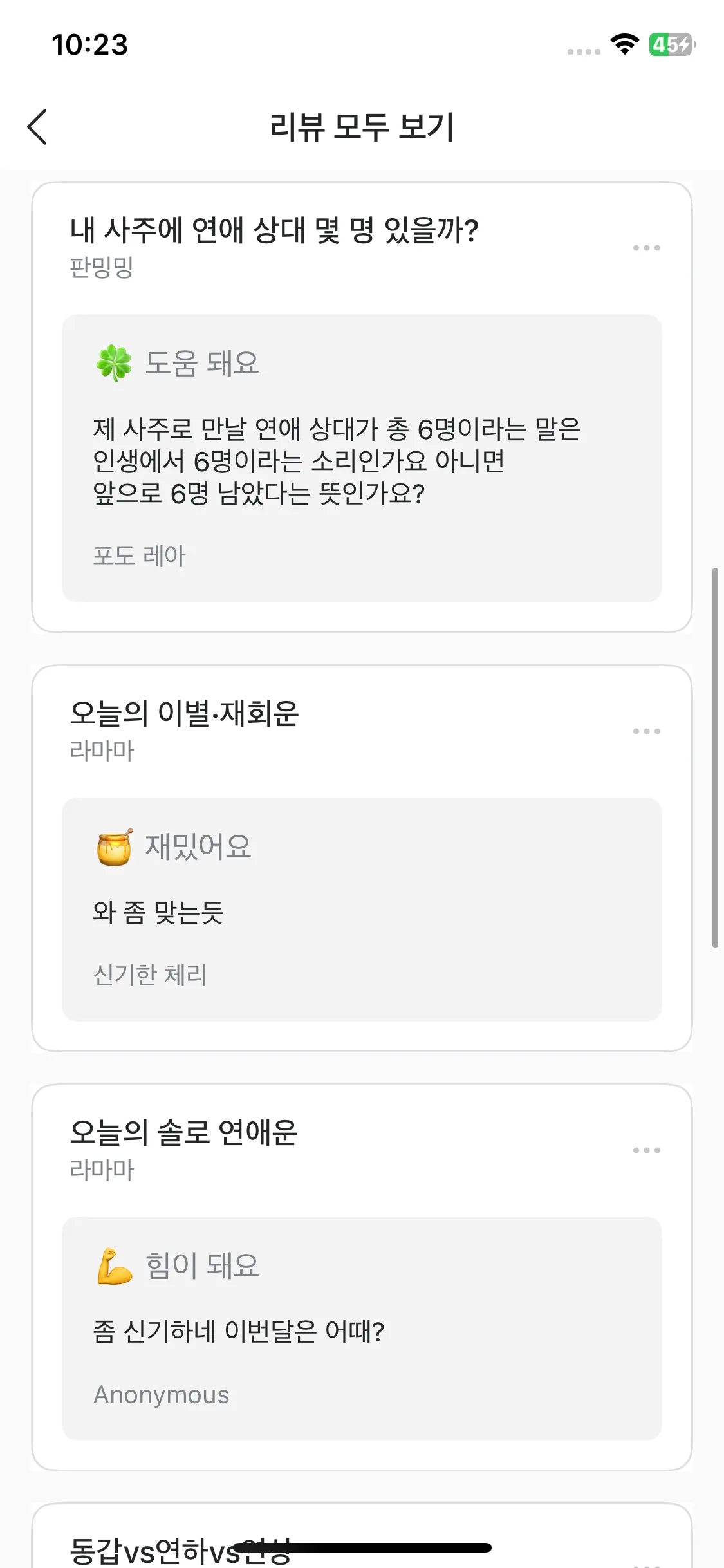The width and height of the screenshot is (724, 1568).
Task: Tap the back arrow in header
Action: pos(38,126)
